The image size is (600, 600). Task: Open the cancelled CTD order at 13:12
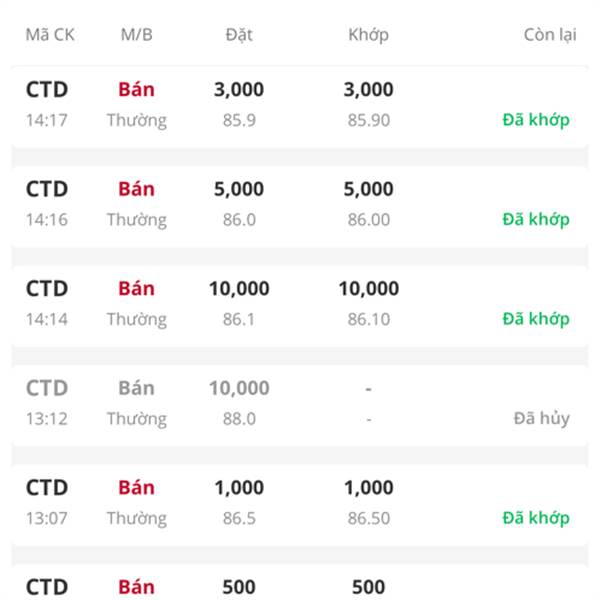click(x=300, y=404)
